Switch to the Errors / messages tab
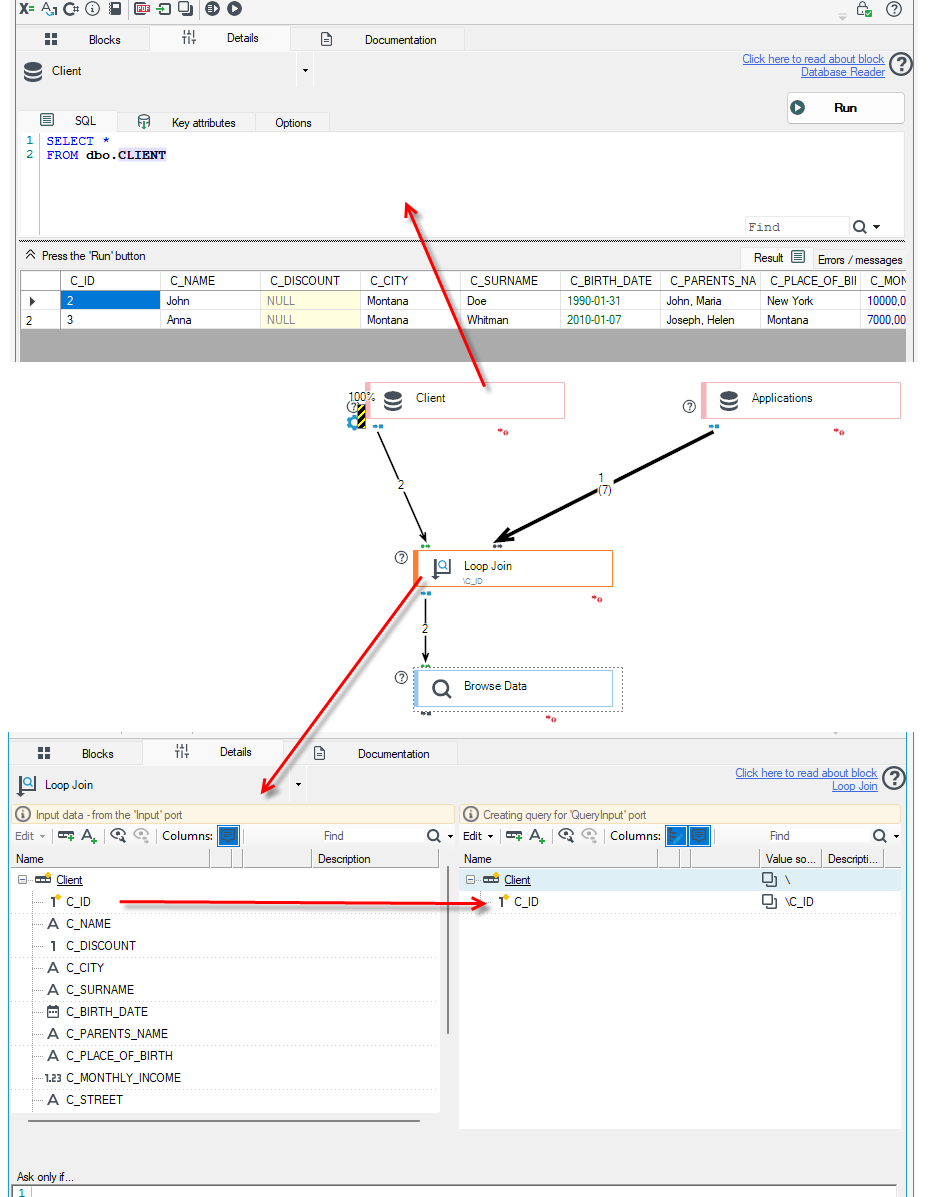 [859, 260]
